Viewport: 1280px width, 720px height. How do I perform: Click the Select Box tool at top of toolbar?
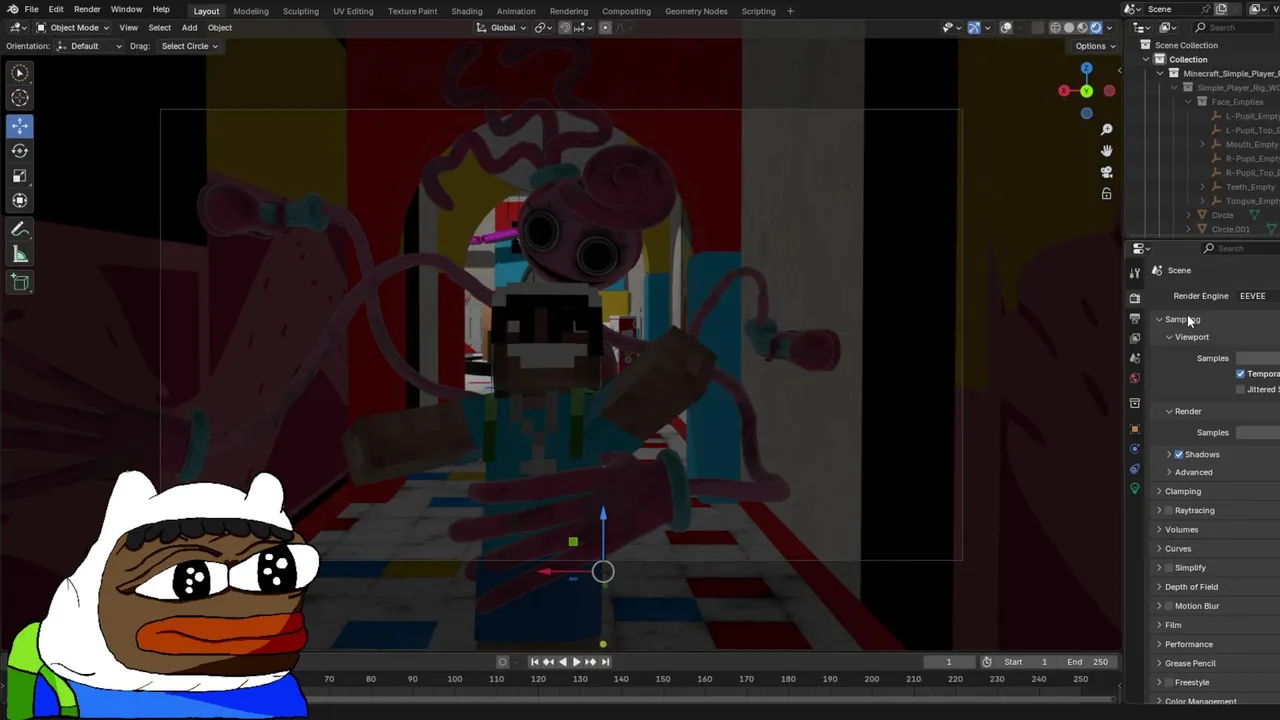click(20, 73)
